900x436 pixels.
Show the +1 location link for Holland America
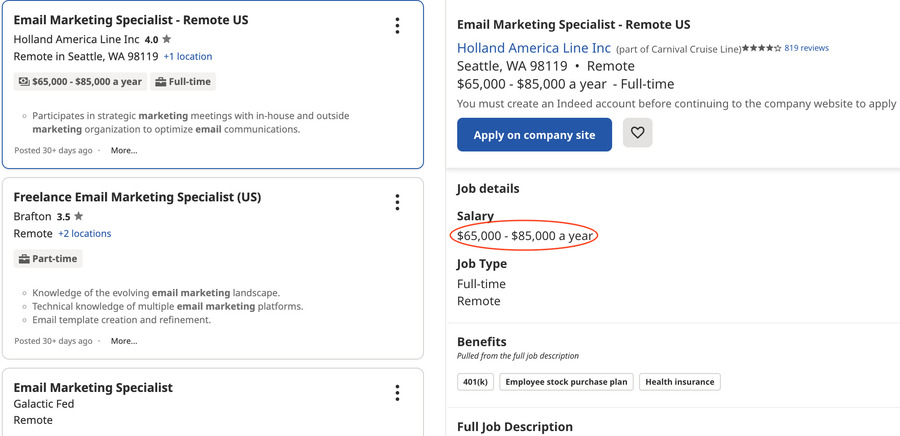tap(188, 56)
